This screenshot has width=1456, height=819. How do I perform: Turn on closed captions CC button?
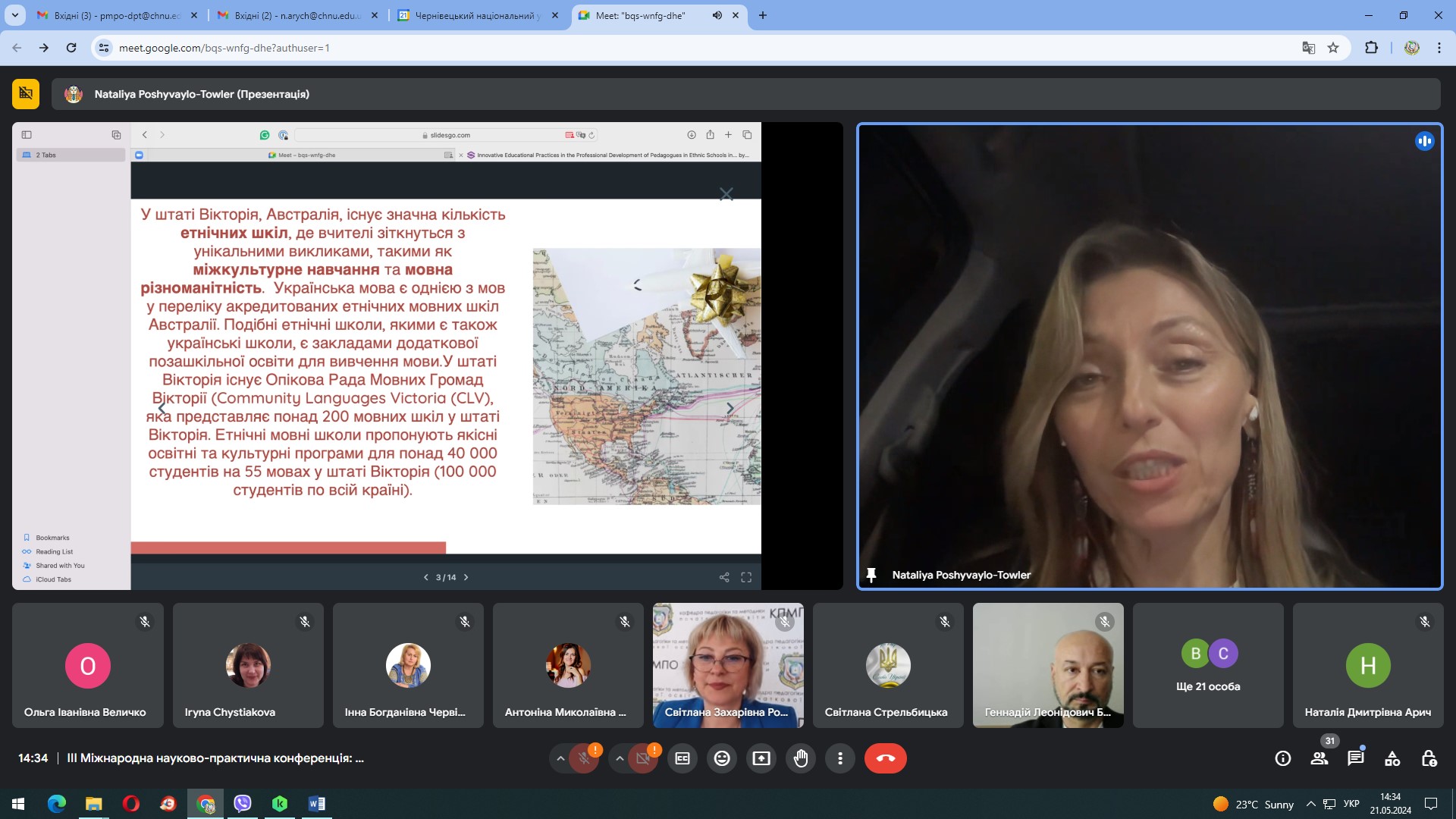(682, 758)
